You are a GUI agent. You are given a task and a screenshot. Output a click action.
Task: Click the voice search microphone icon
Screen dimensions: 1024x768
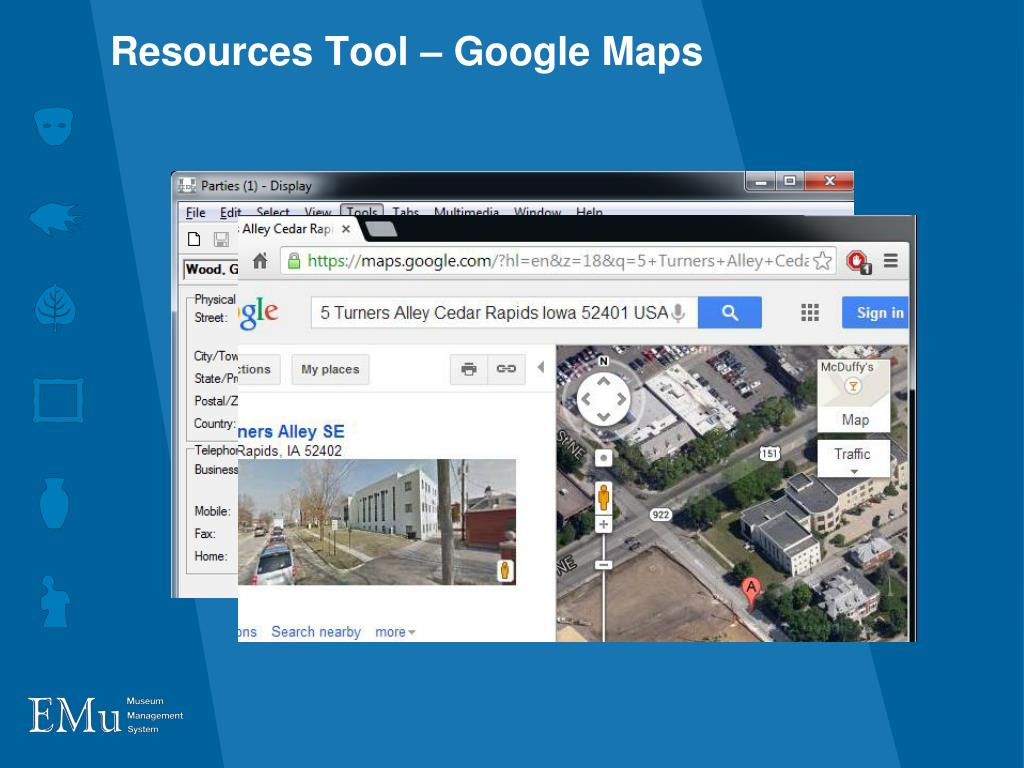(x=679, y=313)
